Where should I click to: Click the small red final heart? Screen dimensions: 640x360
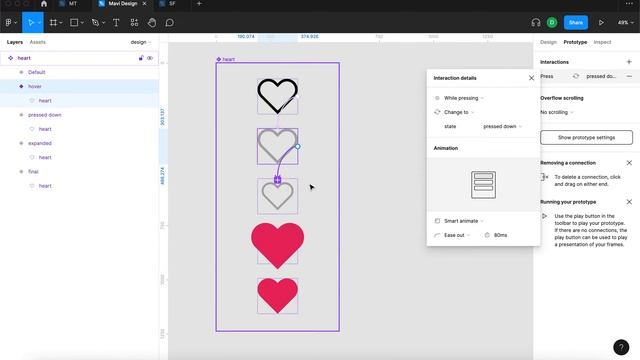point(278,296)
